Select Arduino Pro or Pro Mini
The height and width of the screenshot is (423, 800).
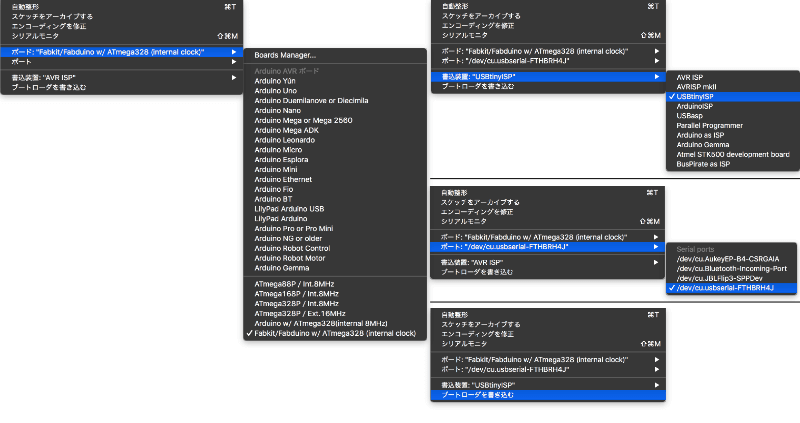(335, 229)
